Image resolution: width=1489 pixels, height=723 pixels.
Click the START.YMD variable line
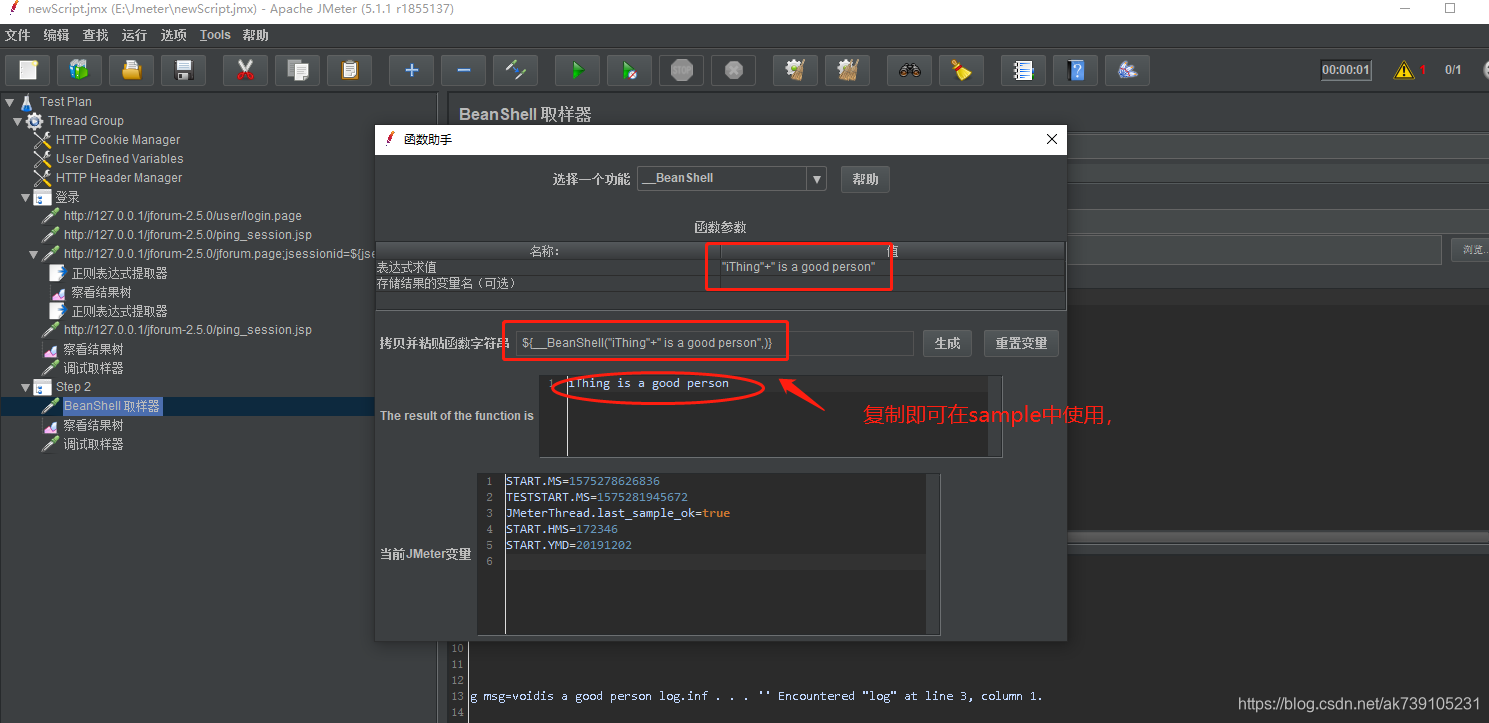[568, 545]
